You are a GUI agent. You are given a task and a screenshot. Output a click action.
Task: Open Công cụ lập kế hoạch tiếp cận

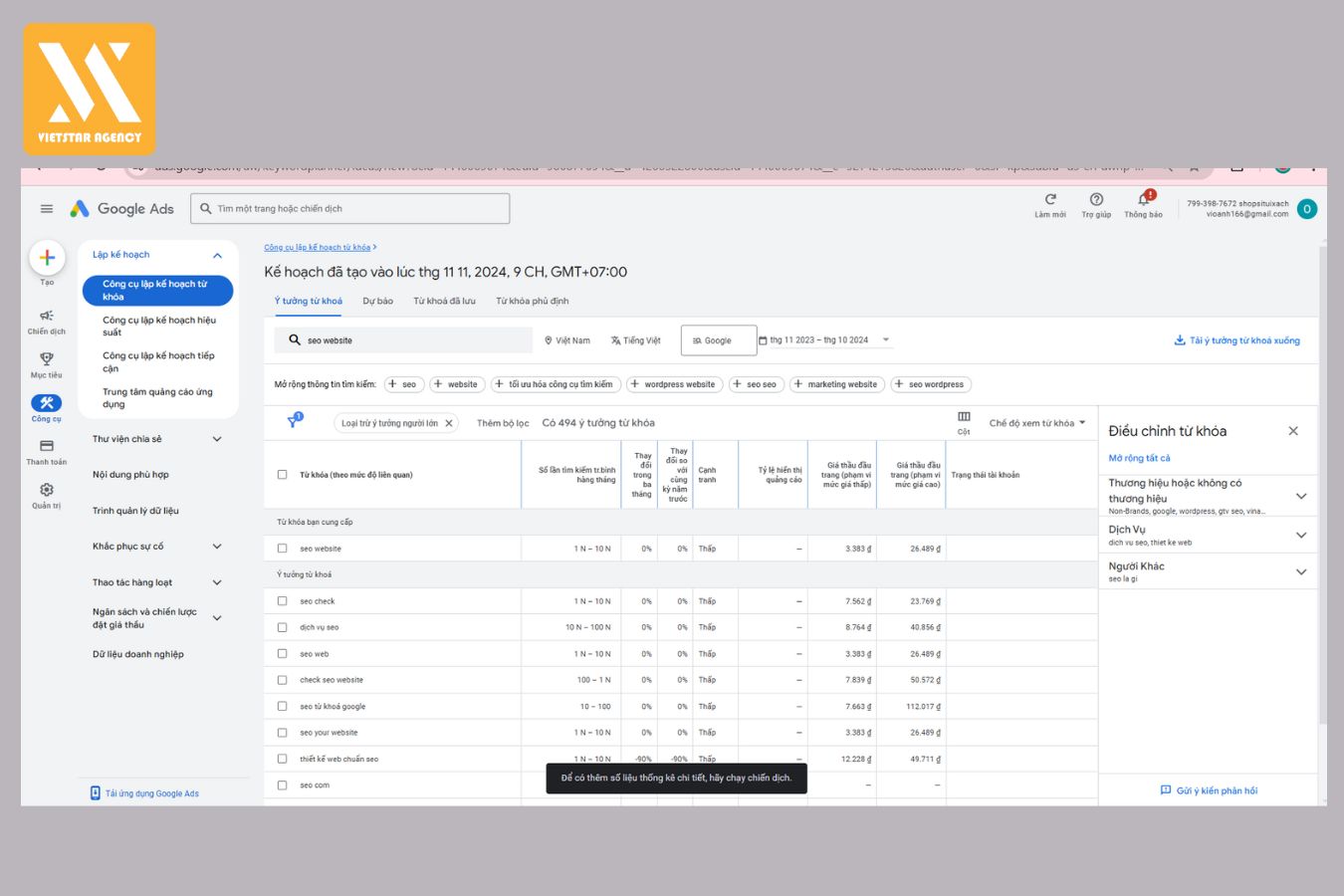click(x=159, y=362)
